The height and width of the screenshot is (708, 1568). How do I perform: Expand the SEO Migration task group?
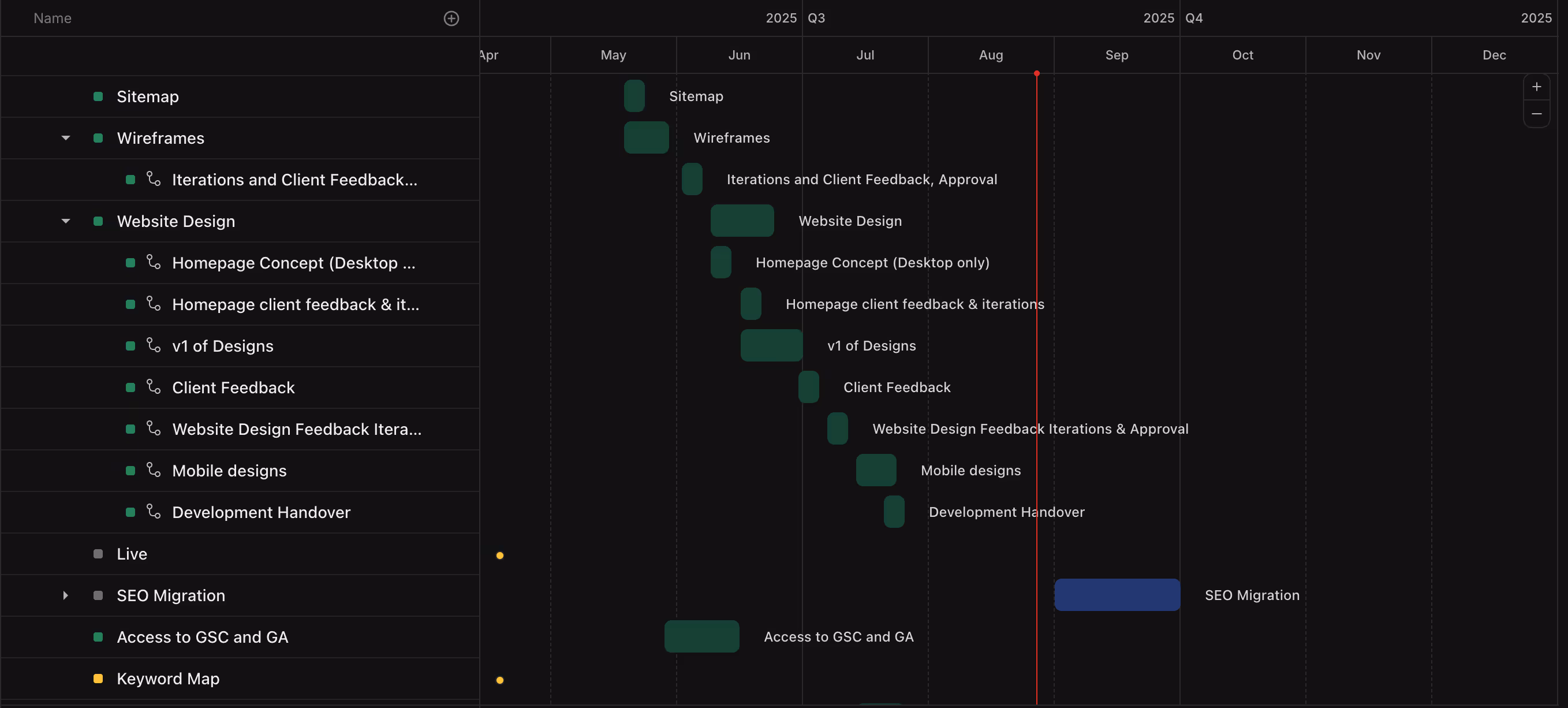tap(66, 595)
